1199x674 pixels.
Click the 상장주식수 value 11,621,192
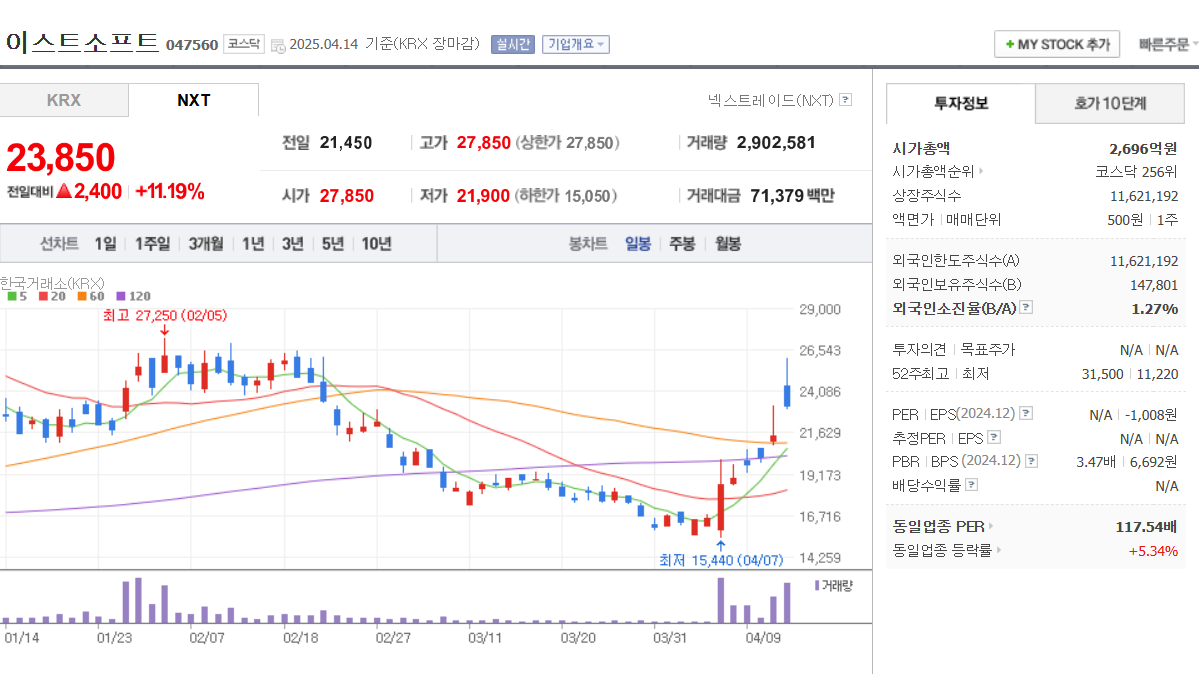click(1144, 196)
